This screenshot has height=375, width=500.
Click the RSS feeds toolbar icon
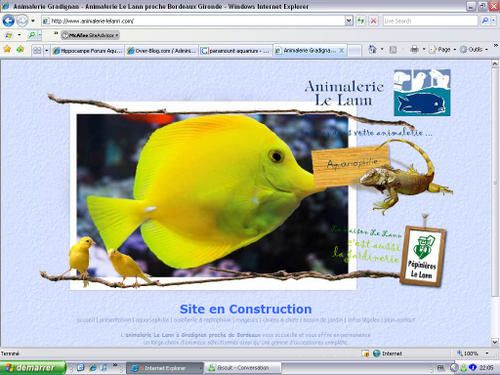[x=393, y=50]
